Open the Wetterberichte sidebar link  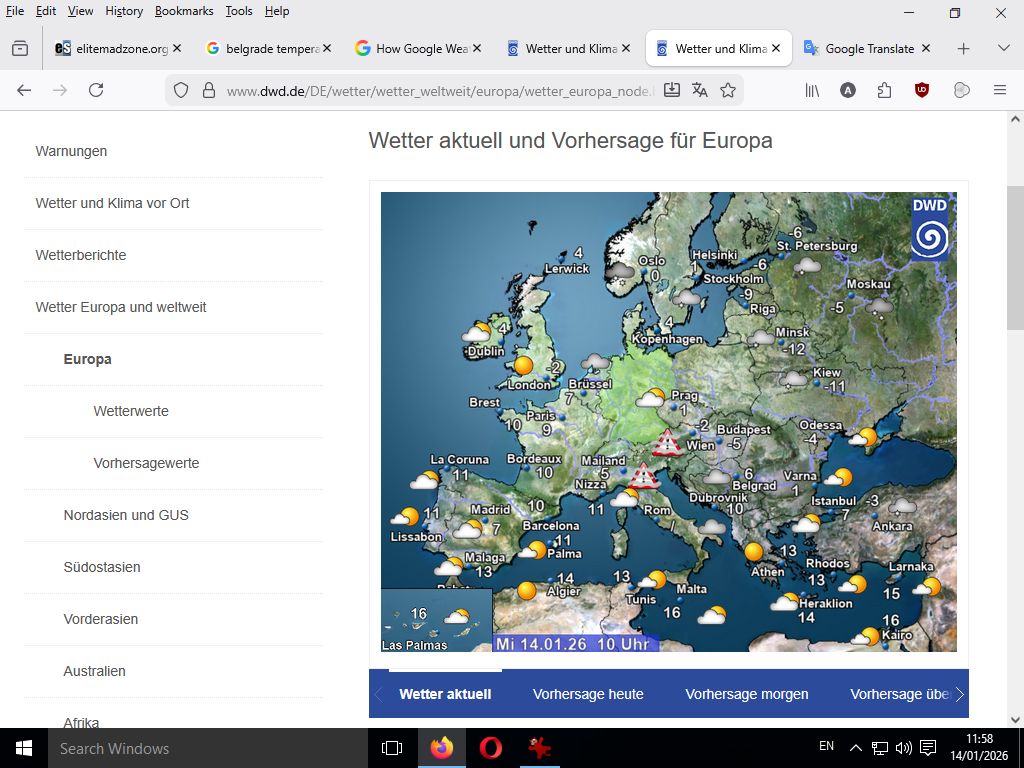81,255
